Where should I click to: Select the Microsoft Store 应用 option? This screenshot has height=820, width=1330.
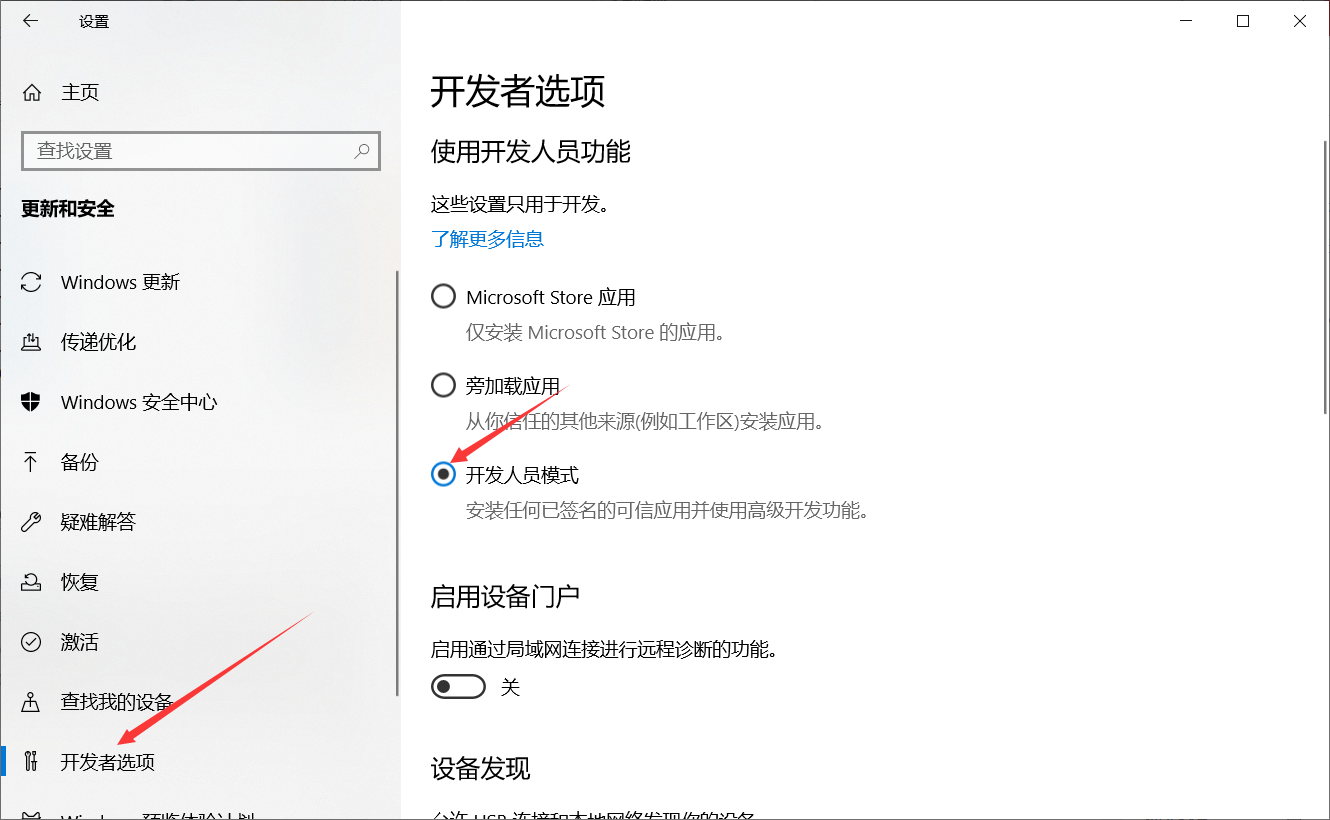tap(443, 296)
